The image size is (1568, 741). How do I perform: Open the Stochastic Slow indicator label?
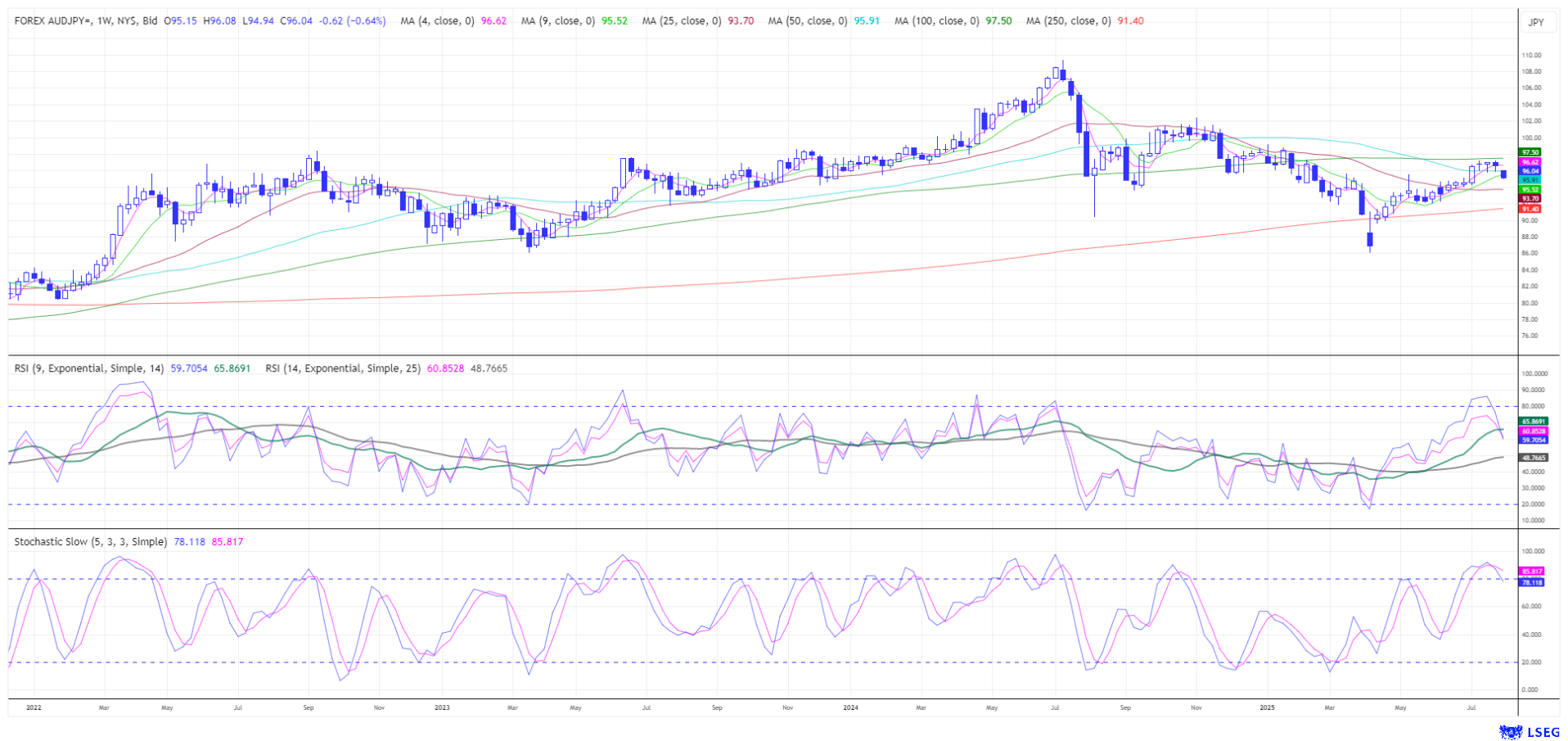(91, 542)
